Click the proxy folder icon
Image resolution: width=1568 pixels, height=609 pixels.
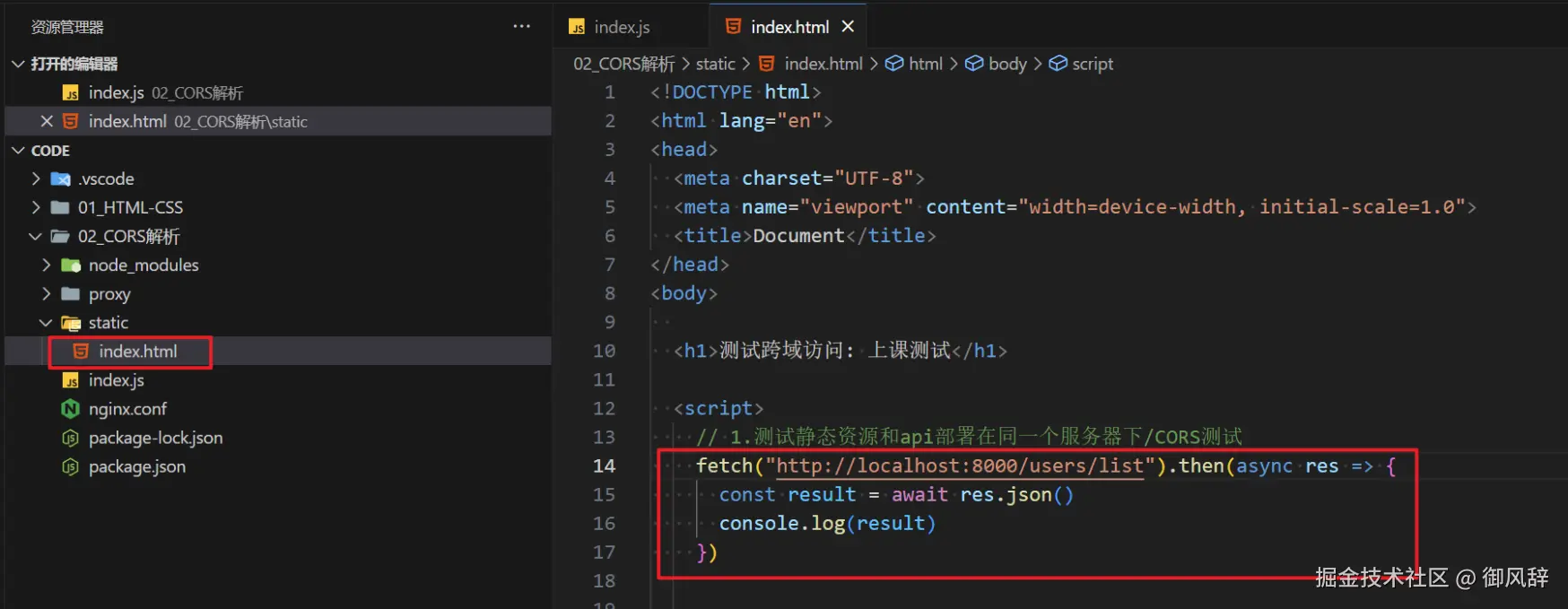tap(71, 293)
